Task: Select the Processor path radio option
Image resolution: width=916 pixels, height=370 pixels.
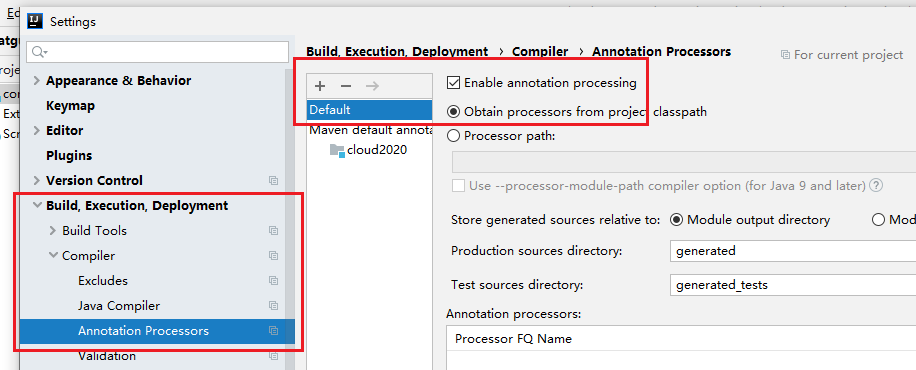Action: (453, 136)
